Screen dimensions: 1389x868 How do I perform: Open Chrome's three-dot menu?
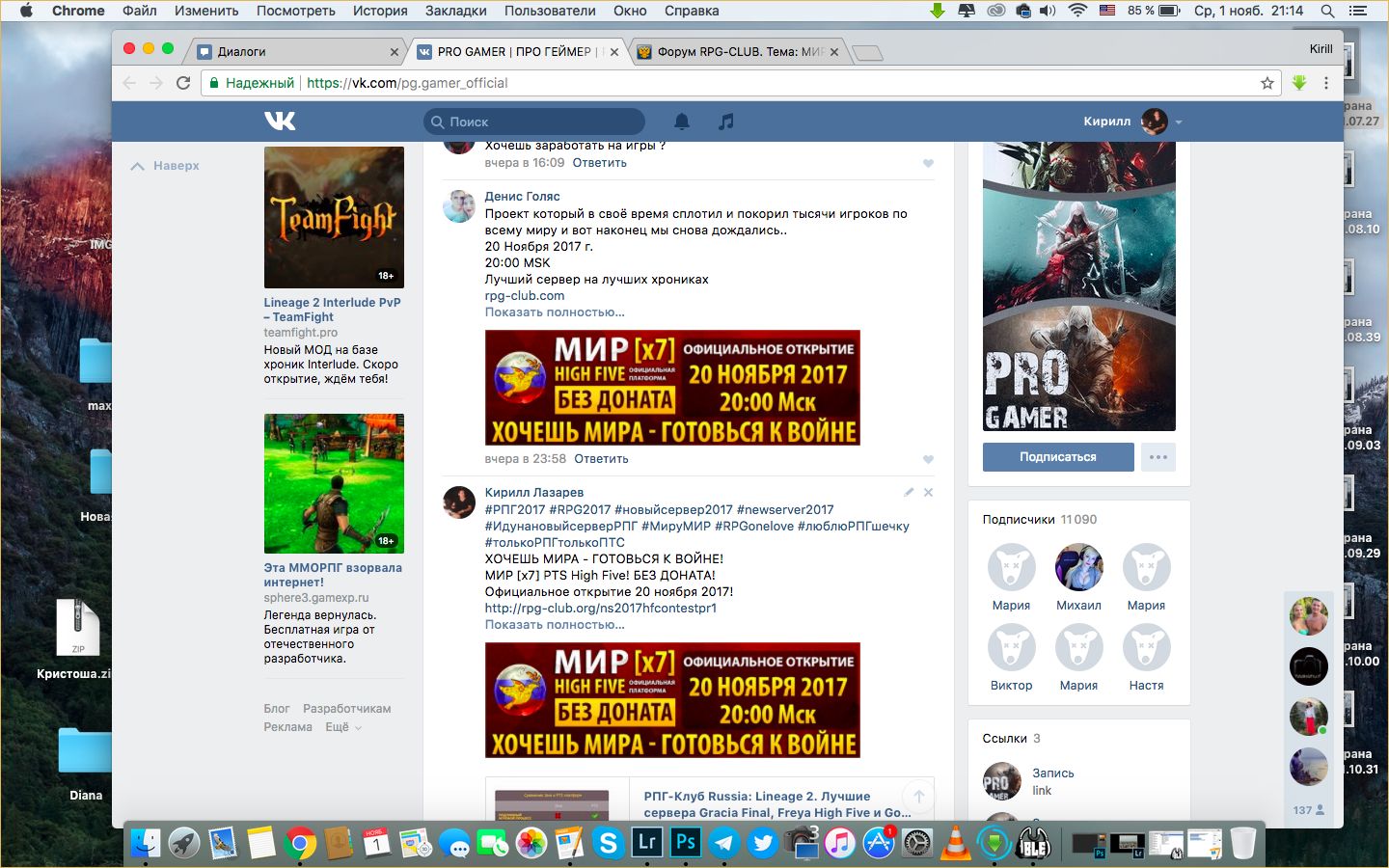1326,83
